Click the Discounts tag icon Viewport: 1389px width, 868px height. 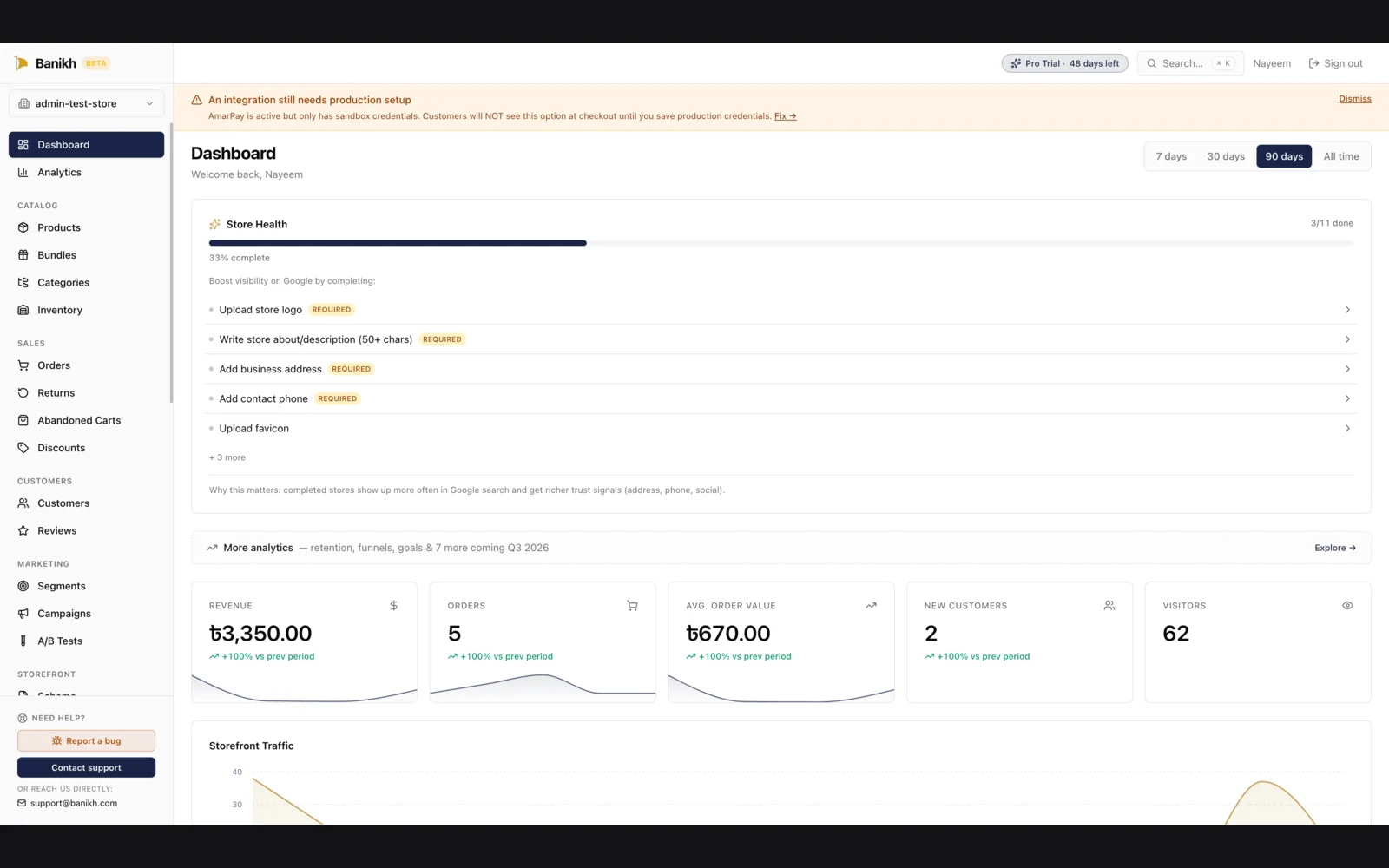click(x=23, y=448)
